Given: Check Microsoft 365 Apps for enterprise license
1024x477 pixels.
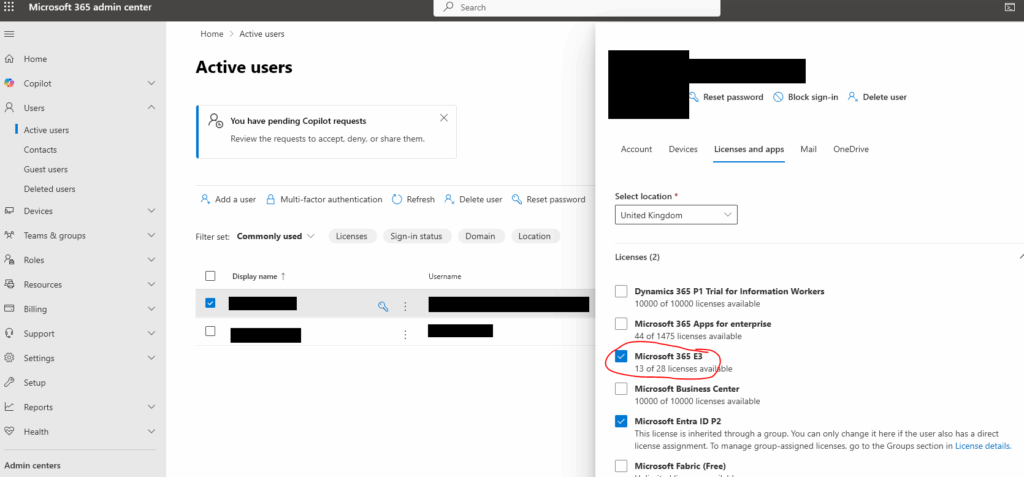Looking at the screenshot, I should [x=621, y=324].
